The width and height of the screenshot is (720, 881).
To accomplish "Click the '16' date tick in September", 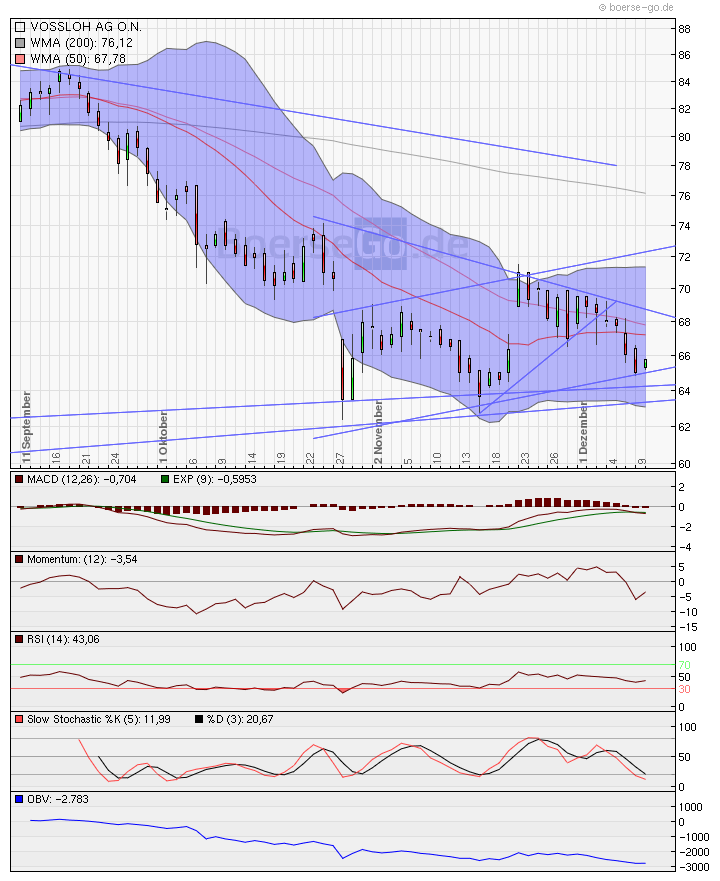I will [56, 458].
